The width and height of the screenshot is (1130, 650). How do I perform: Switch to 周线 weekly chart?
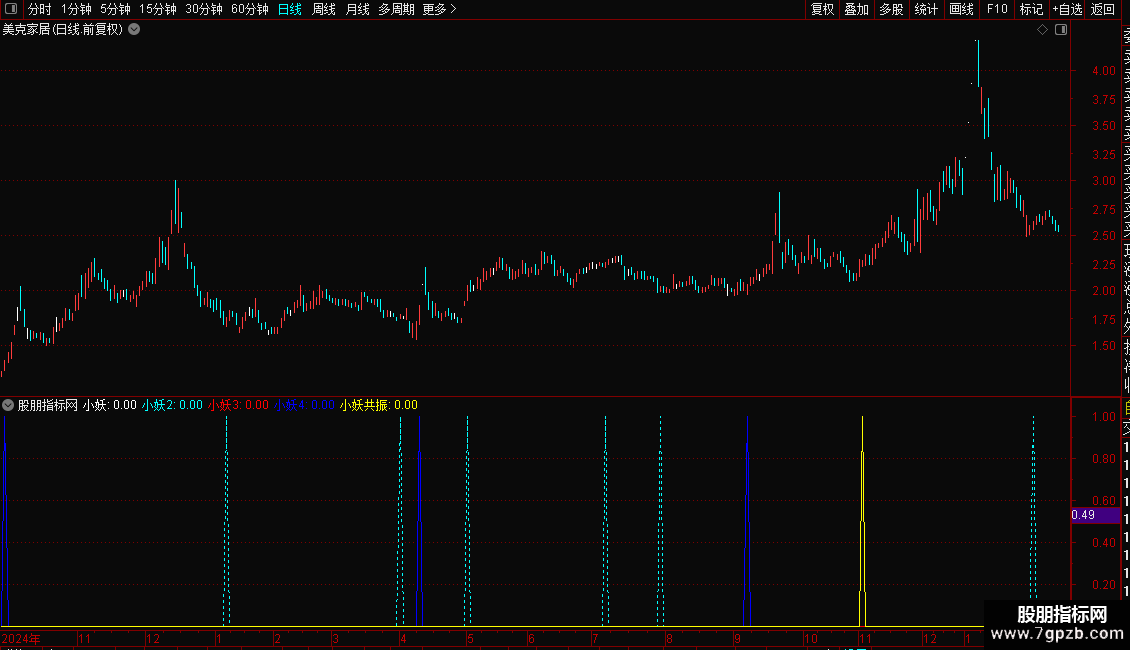tap(324, 9)
